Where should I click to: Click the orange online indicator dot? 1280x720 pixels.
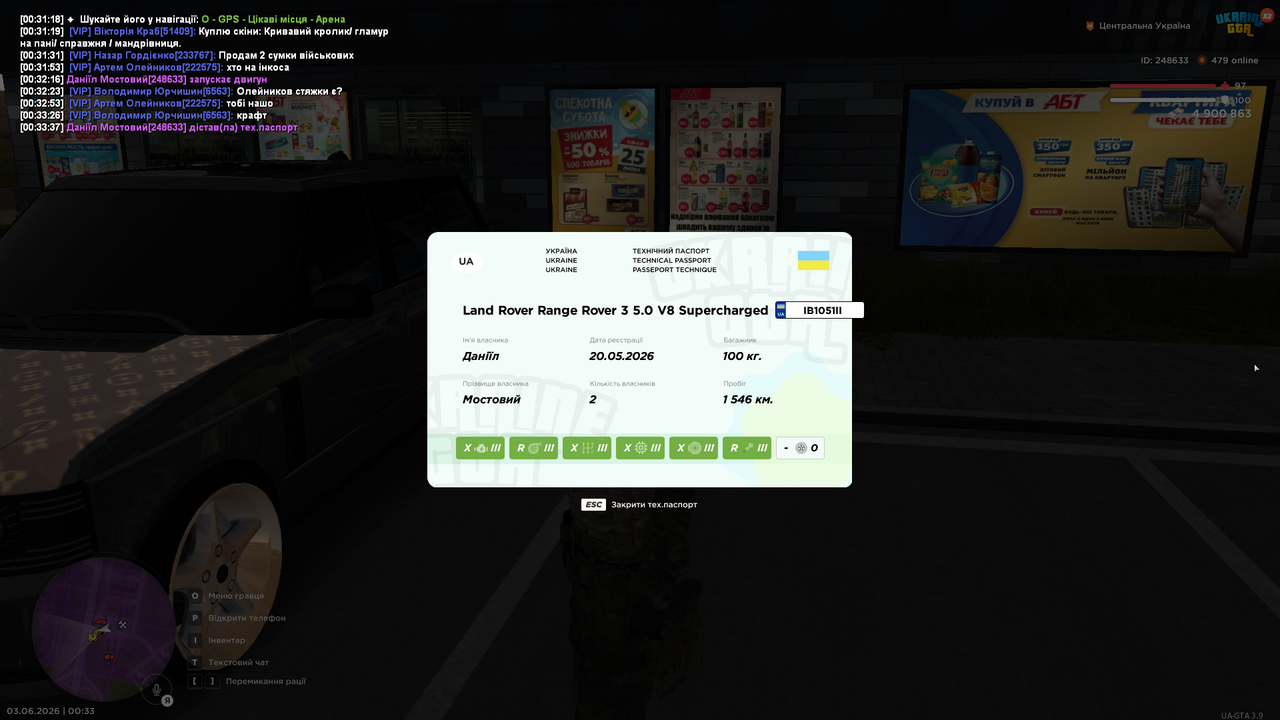[x=1202, y=60]
